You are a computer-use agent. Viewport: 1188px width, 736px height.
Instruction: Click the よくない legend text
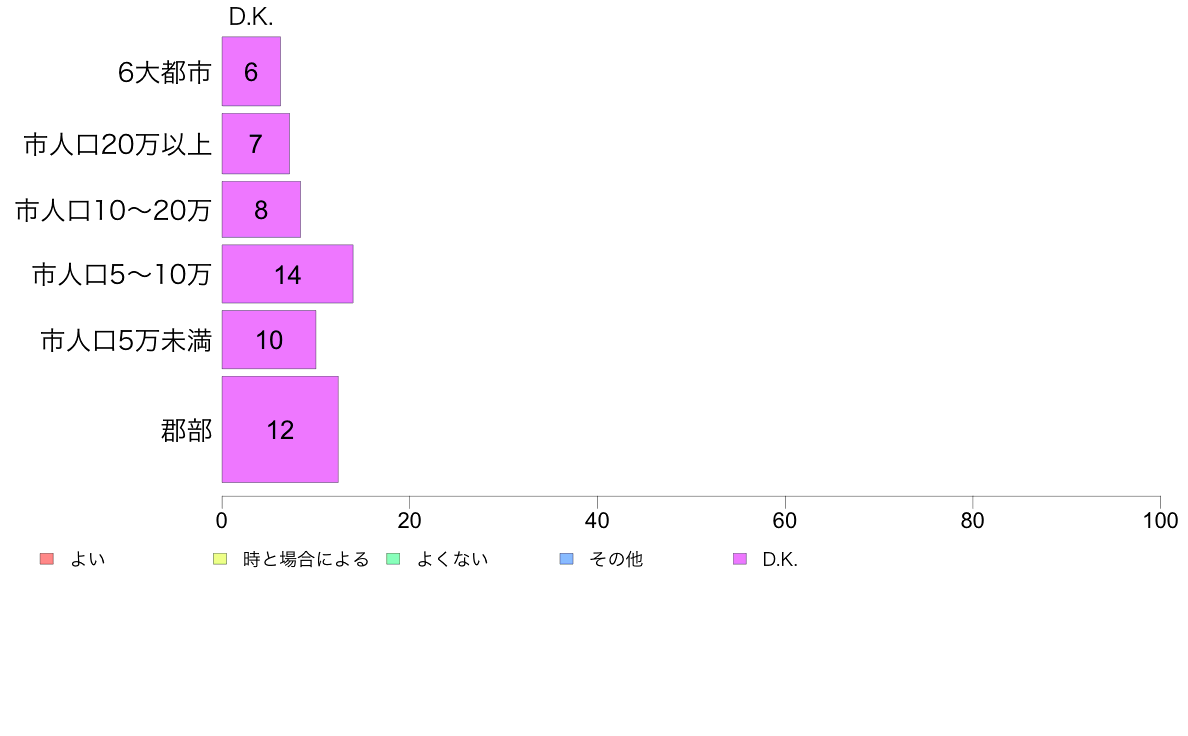click(x=452, y=559)
